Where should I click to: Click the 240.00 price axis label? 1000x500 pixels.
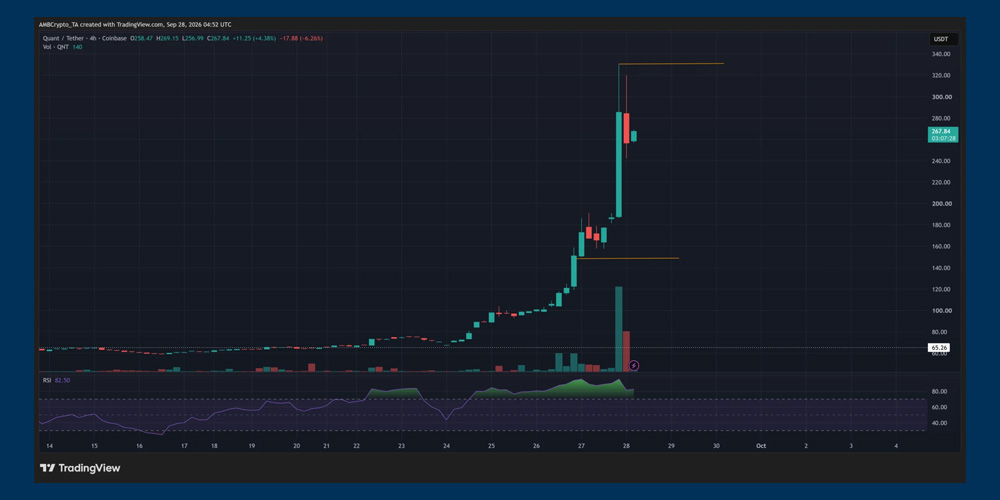pos(941,161)
